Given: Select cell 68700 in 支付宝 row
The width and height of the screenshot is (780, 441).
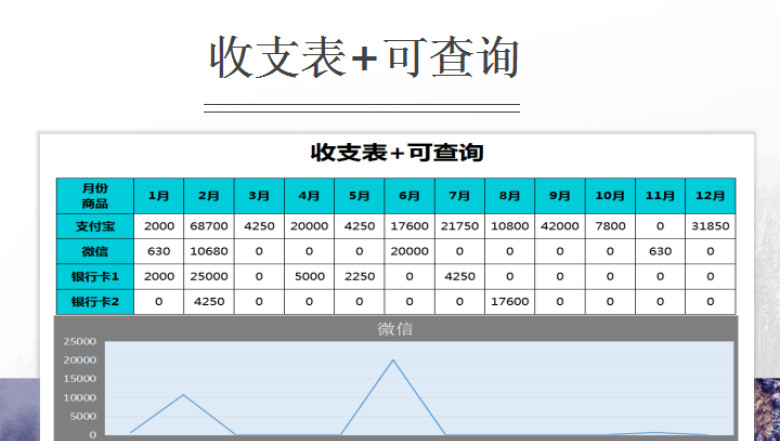Looking at the screenshot, I should [209, 226].
